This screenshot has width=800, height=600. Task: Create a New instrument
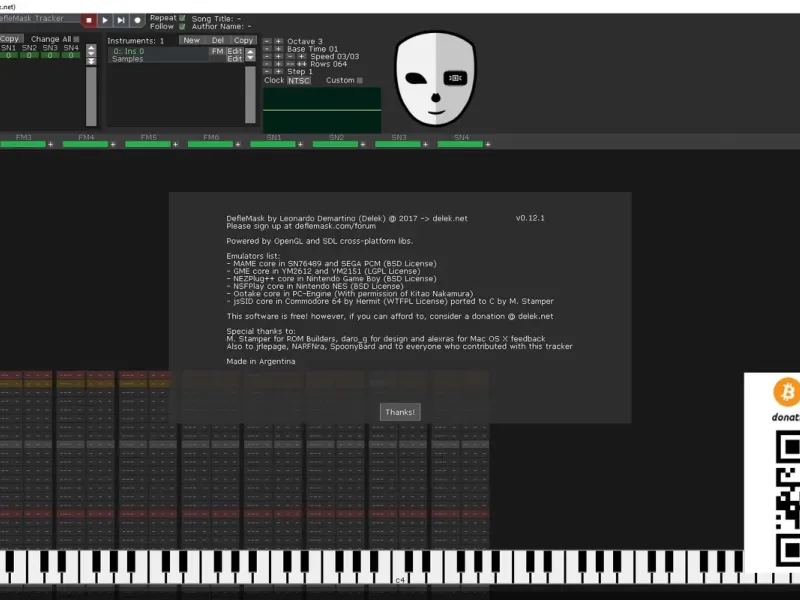[x=192, y=40]
